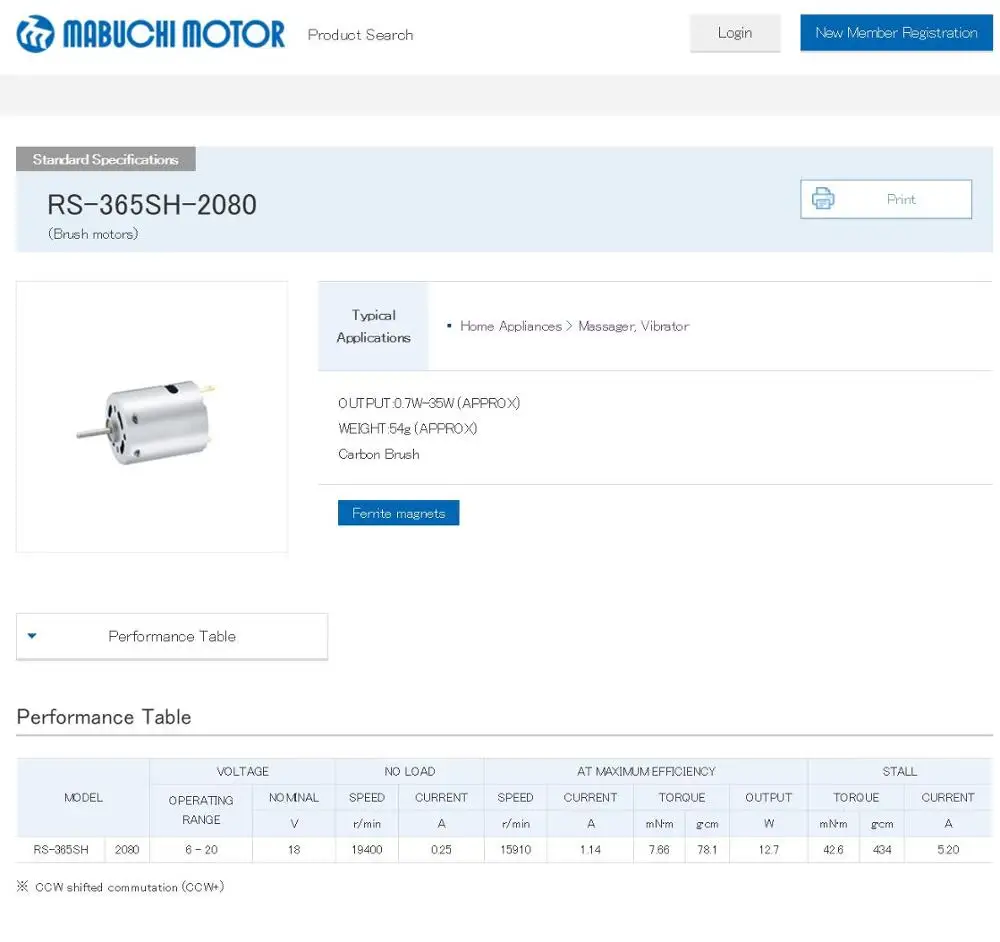Click the NO LOAD column header
The height and width of the screenshot is (942, 1000).
tap(409, 772)
